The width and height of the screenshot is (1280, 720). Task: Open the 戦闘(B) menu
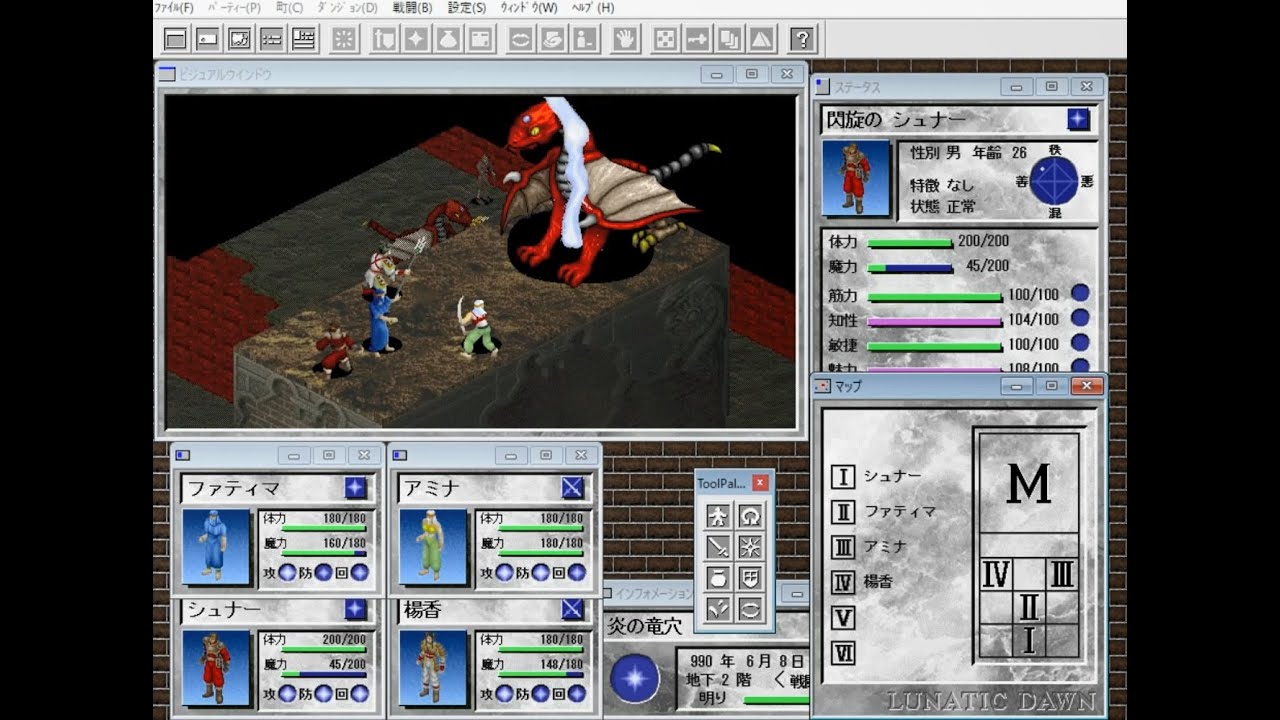pyautogui.click(x=413, y=8)
